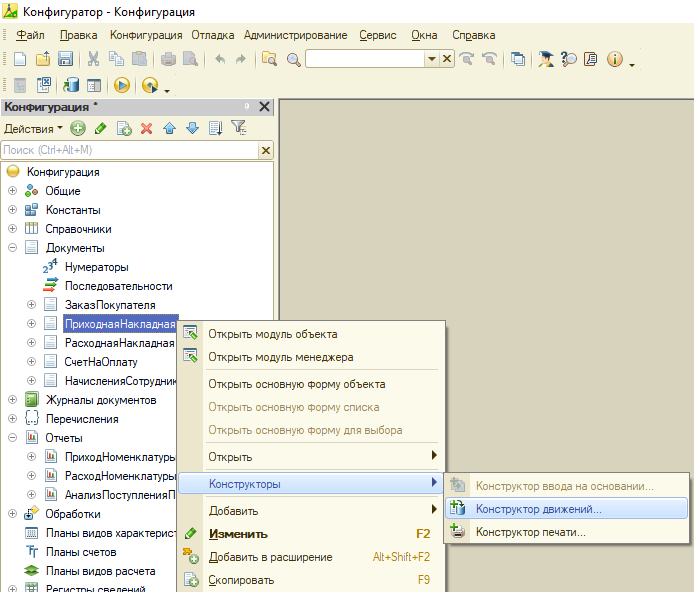Click Изменить in the context menu
Image resolution: width=694 pixels, height=592 pixels.
(311, 534)
